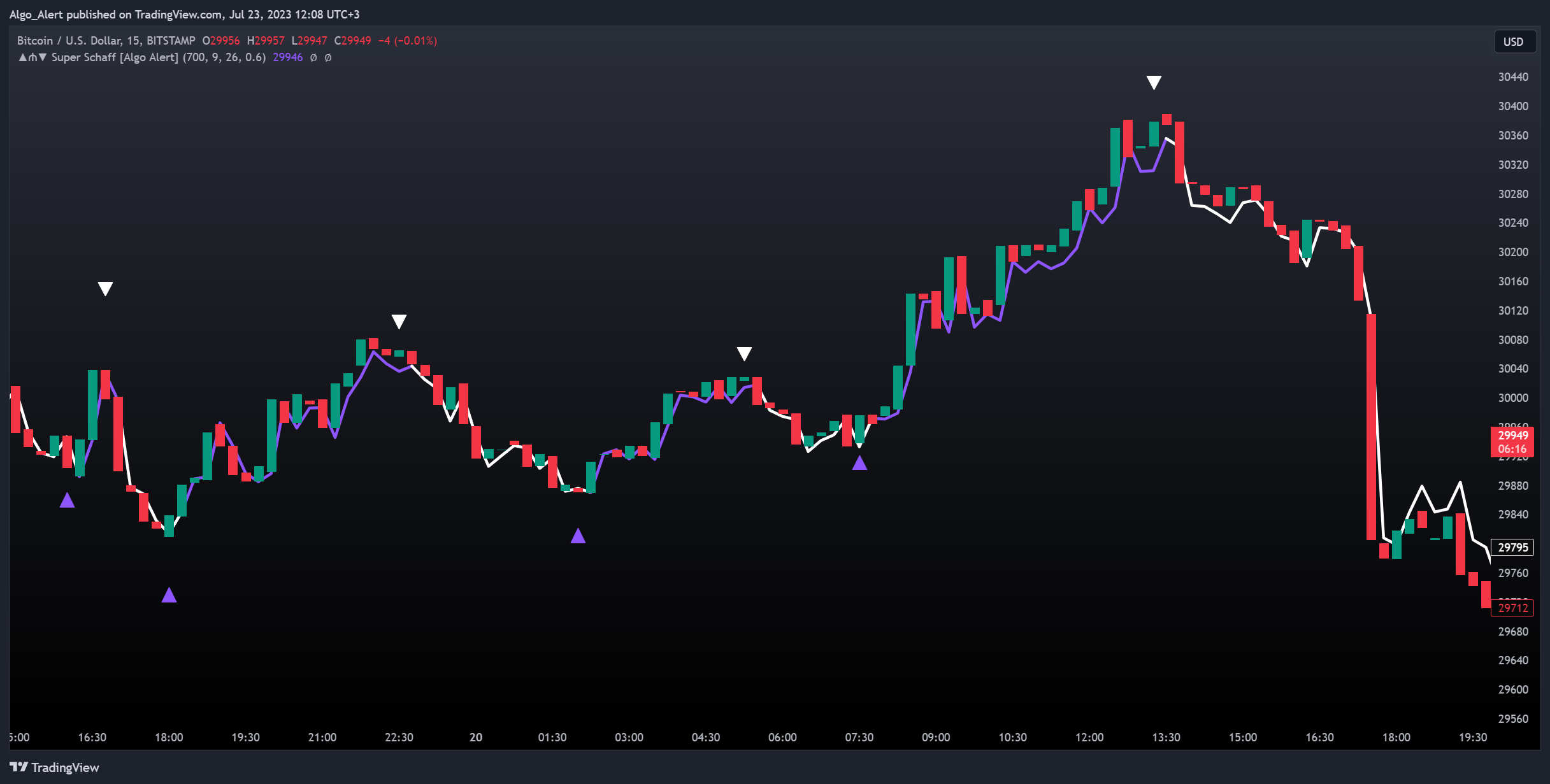Click the 29840 price axis label
This screenshot has width=1550, height=784.
tap(1513, 515)
